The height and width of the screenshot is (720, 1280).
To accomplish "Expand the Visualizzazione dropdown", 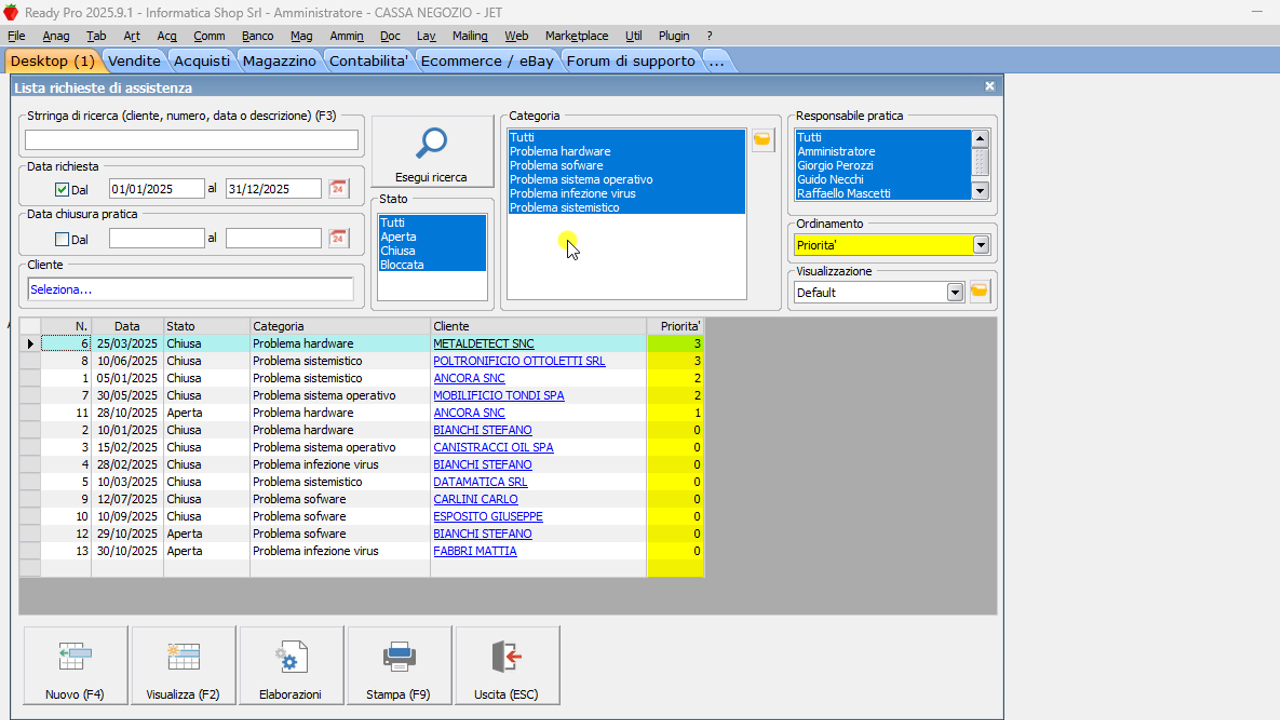I will (x=954, y=292).
